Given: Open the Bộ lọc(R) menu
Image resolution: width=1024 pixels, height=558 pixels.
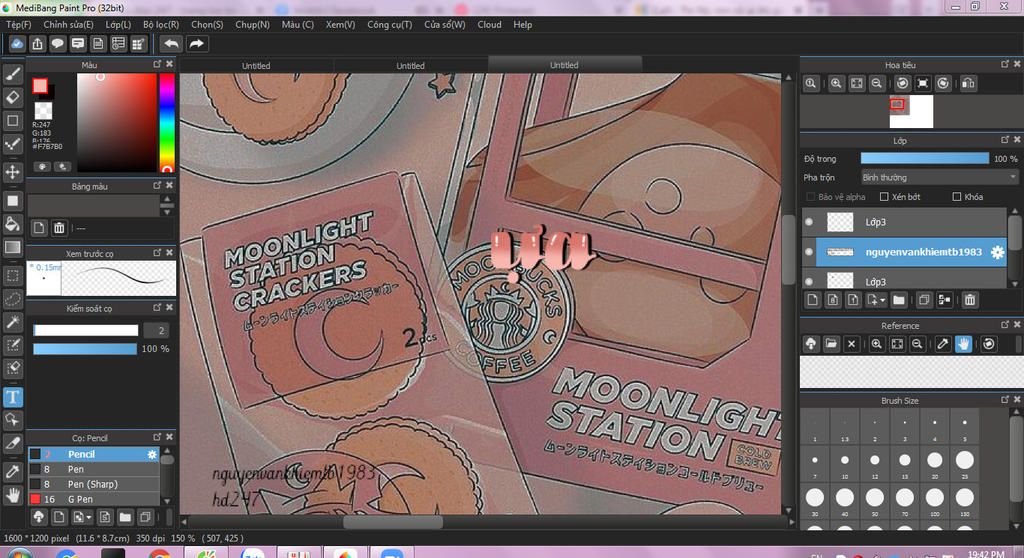Looking at the screenshot, I should tap(161, 24).
